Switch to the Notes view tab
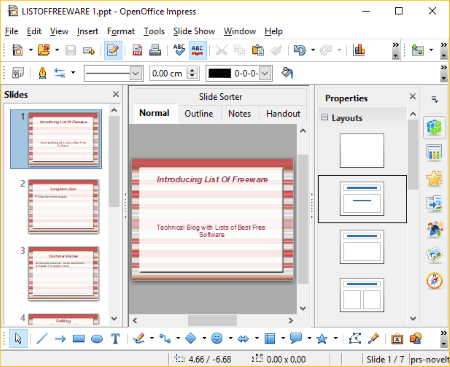The width and height of the screenshot is (450, 367). tap(239, 114)
